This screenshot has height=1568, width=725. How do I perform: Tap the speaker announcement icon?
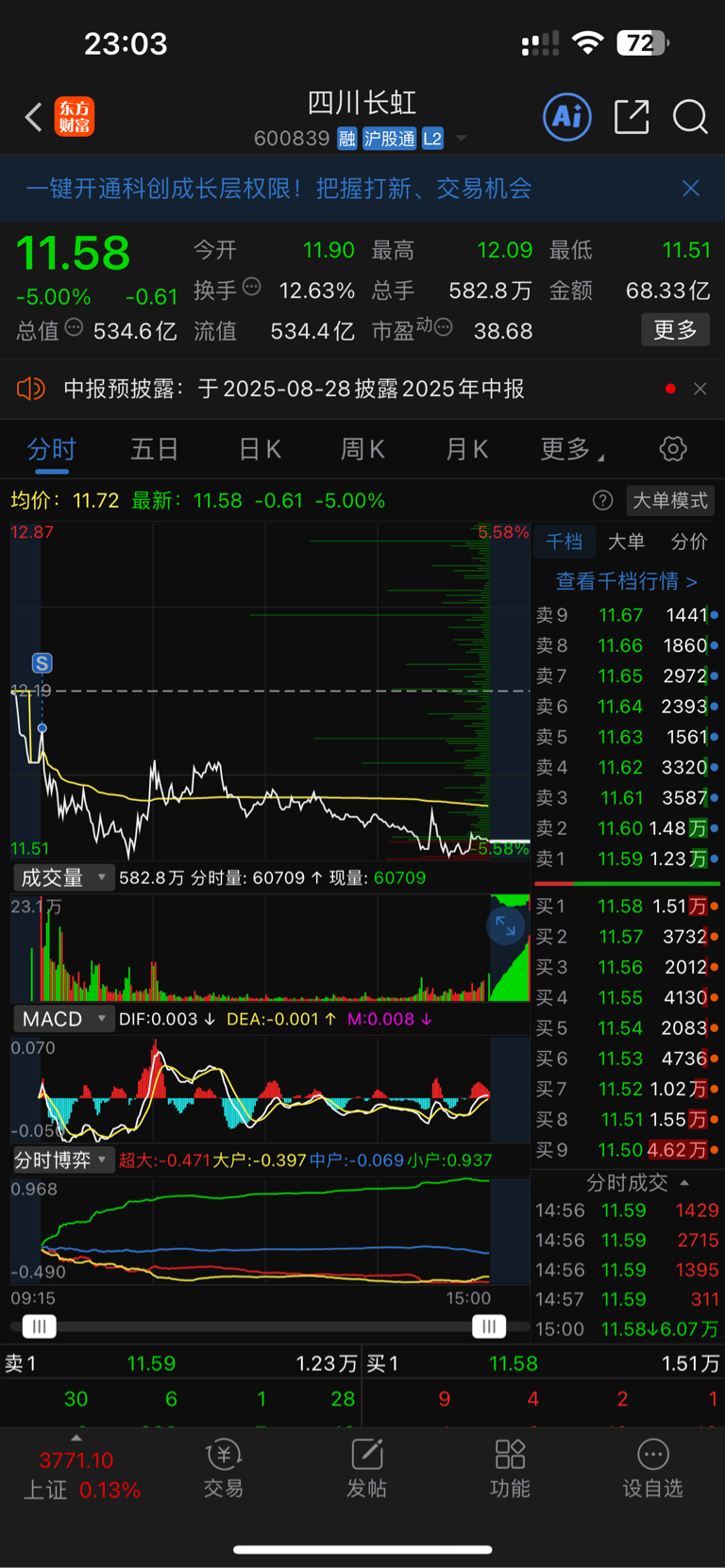pyautogui.click(x=31, y=389)
